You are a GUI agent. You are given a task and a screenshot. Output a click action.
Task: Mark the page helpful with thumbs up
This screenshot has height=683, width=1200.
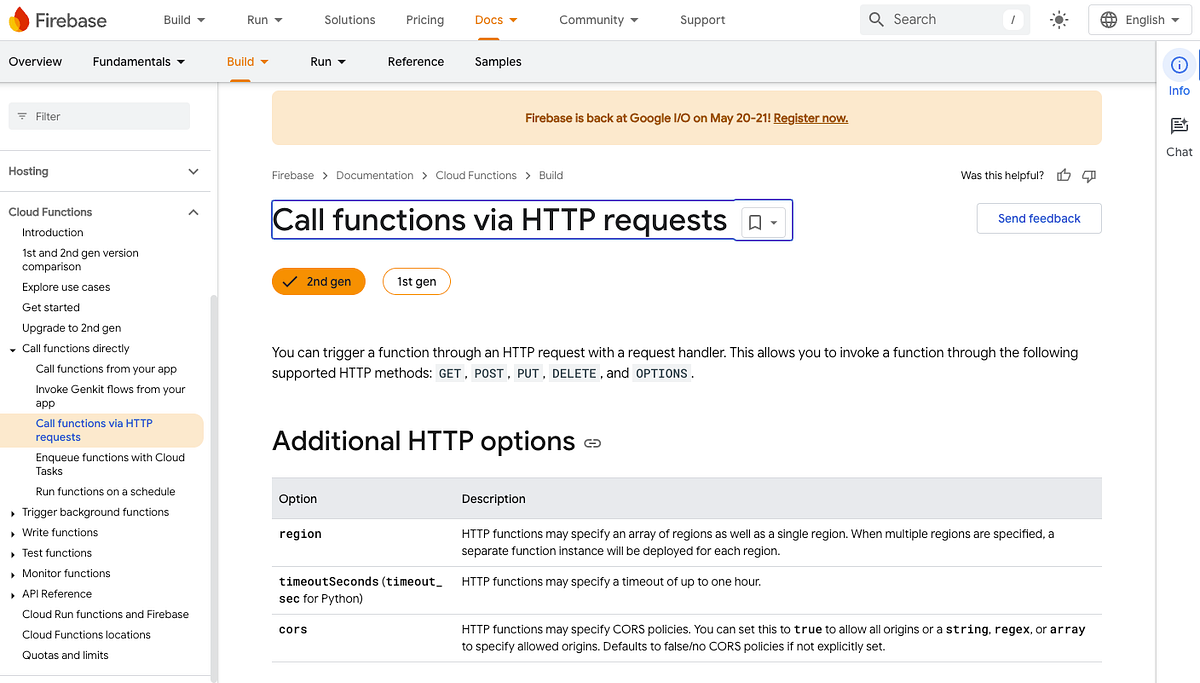tap(1063, 175)
